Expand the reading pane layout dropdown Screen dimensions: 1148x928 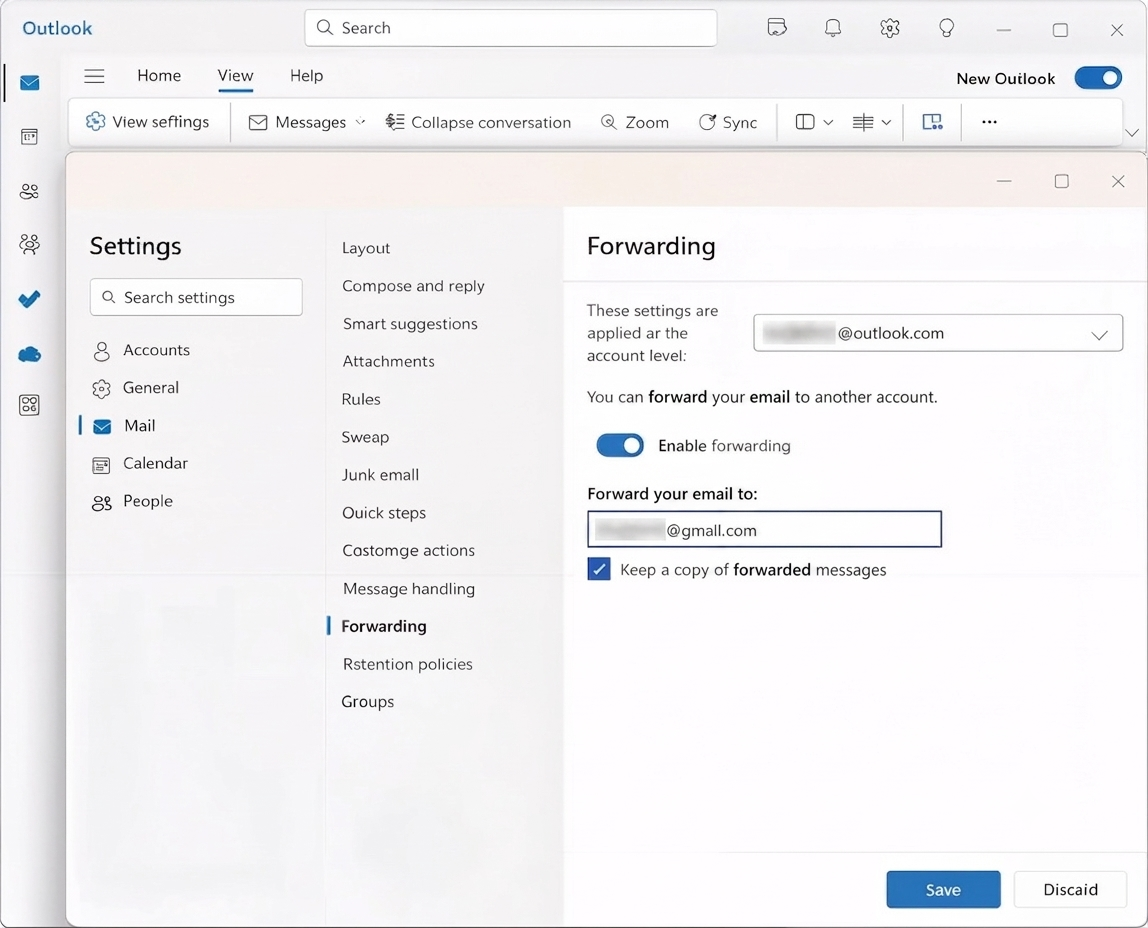coord(828,122)
